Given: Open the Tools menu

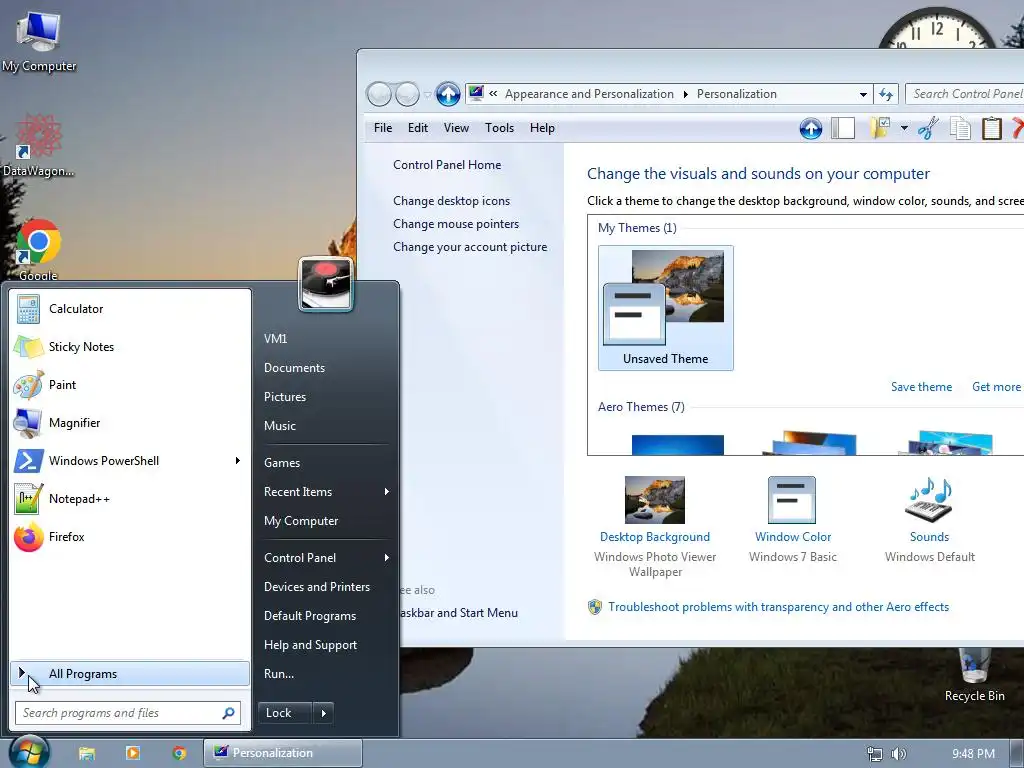Looking at the screenshot, I should 500,128.
